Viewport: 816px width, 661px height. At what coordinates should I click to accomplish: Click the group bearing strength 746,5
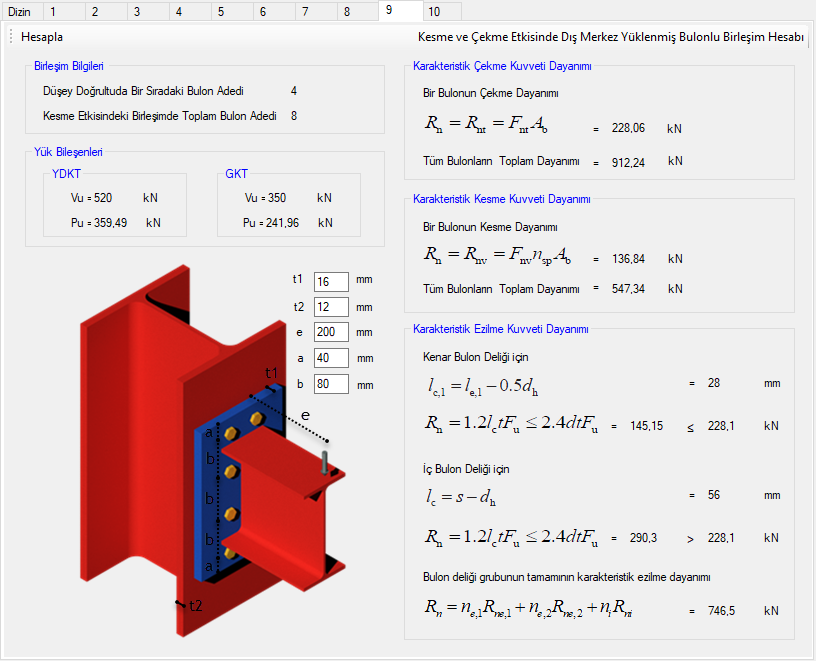[x=721, y=611]
